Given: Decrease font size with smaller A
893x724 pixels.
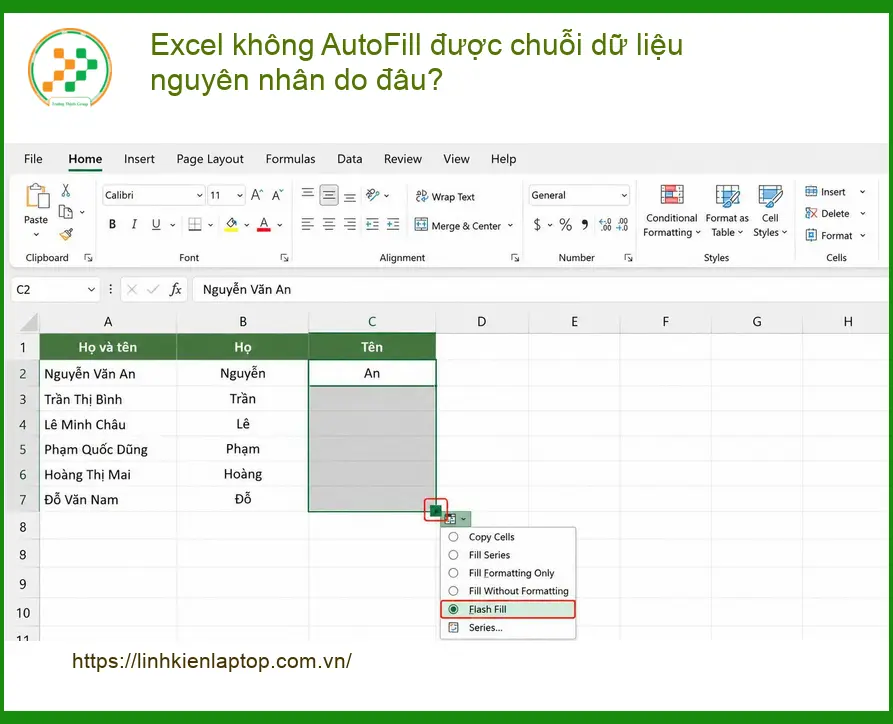Looking at the screenshot, I should [x=277, y=195].
